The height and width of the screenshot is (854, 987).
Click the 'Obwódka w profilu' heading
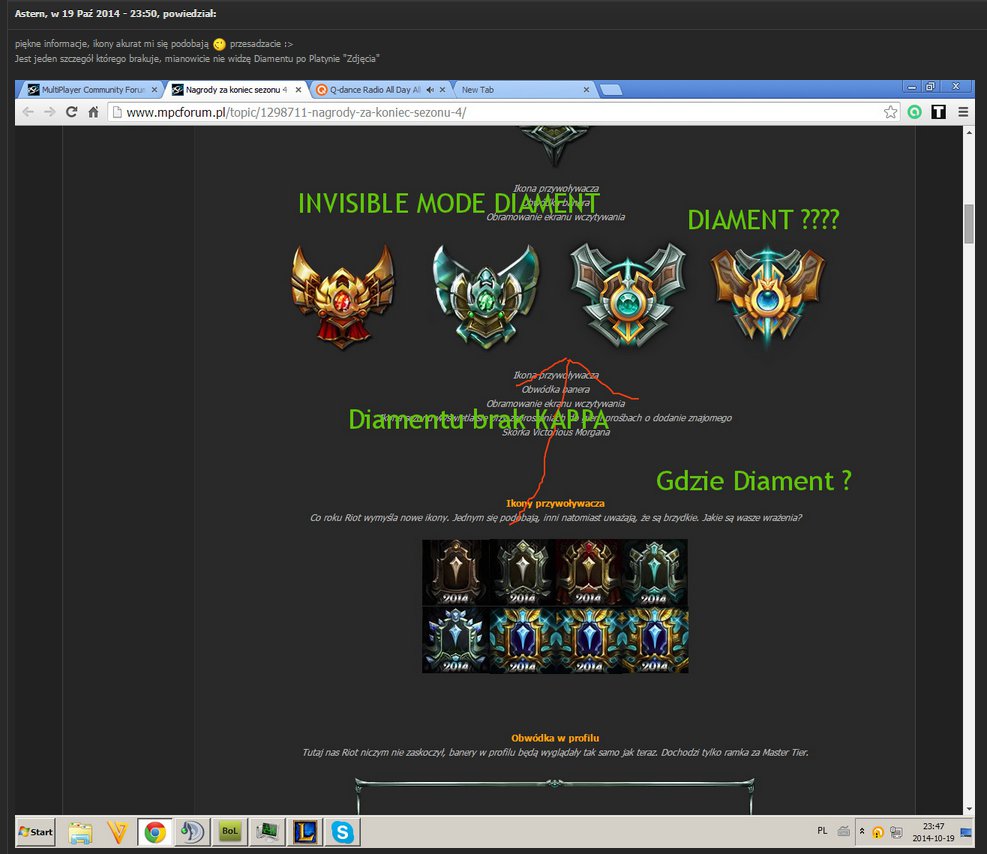555,738
